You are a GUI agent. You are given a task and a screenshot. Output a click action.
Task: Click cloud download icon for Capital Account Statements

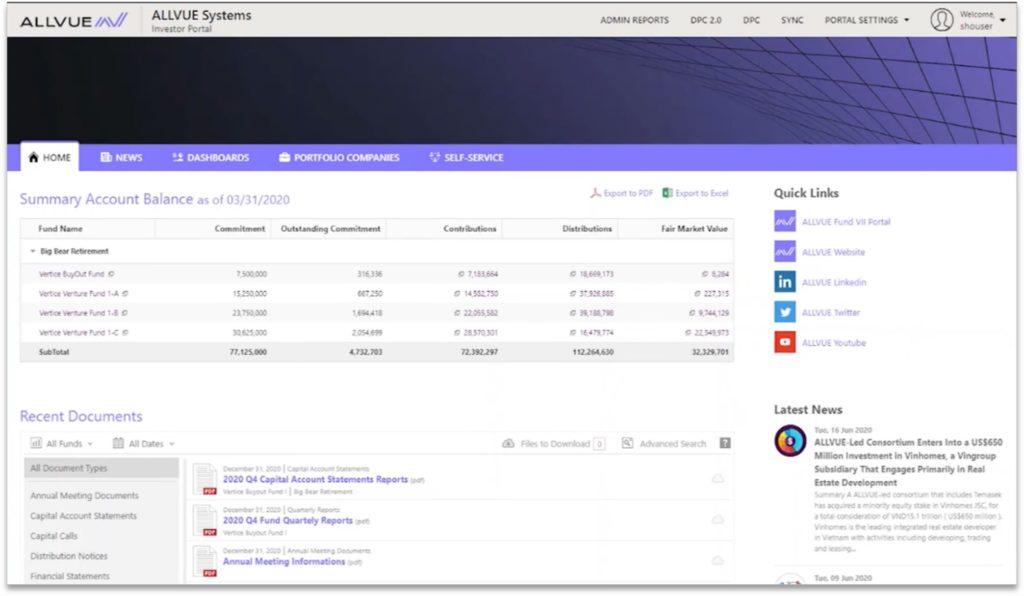click(717, 479)
